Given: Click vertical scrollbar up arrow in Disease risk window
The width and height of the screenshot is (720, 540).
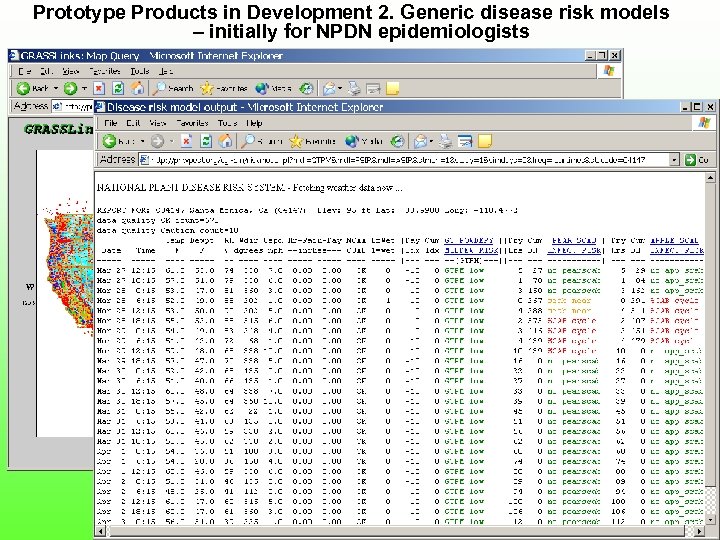Looking at the screenshot, I should click(x=710, y=178).
